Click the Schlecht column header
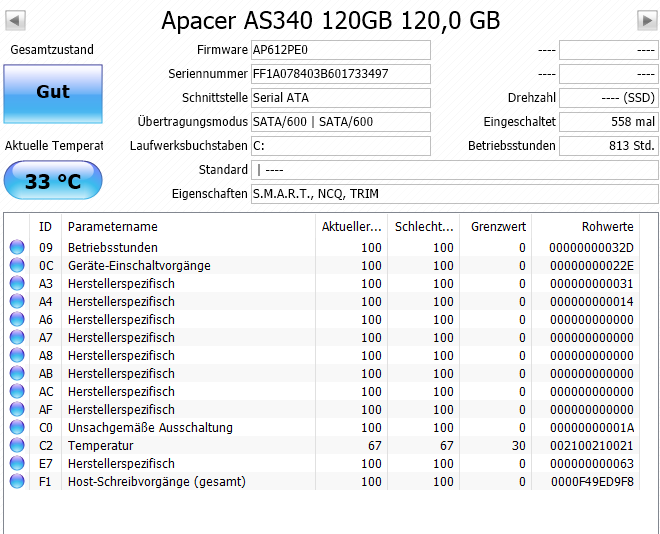Image resolution: width=660 pixels, height=534 pixels. coord(423,226)
